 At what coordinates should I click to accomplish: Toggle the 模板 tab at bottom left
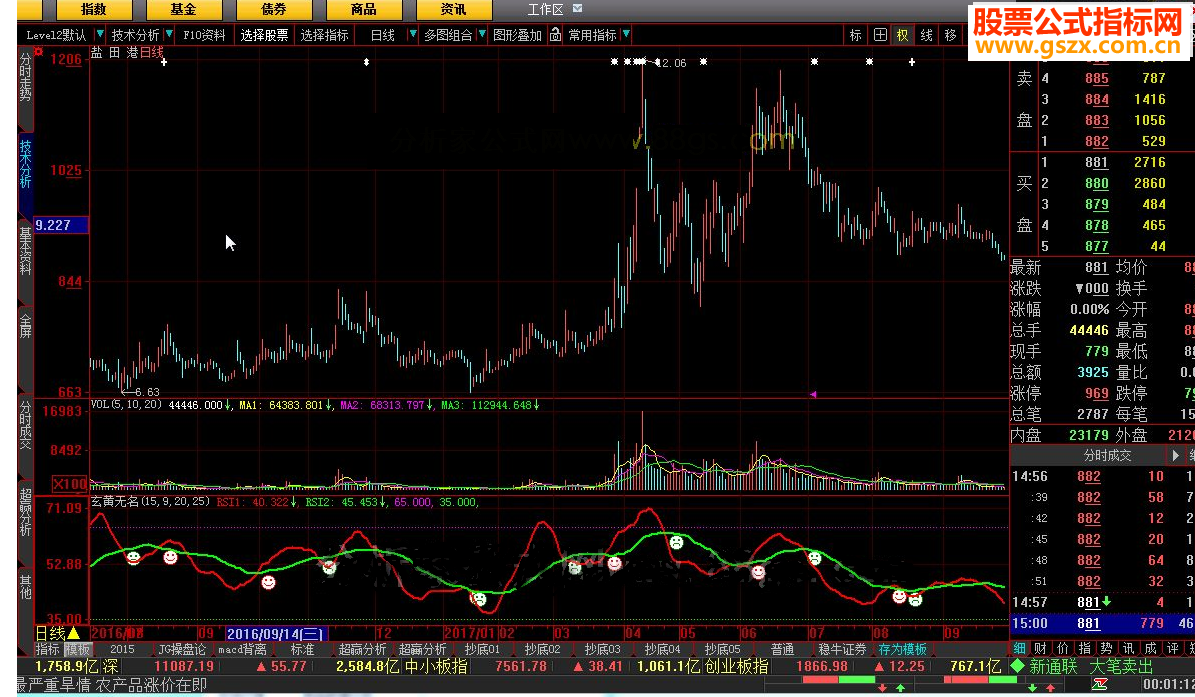pos(78,650)
